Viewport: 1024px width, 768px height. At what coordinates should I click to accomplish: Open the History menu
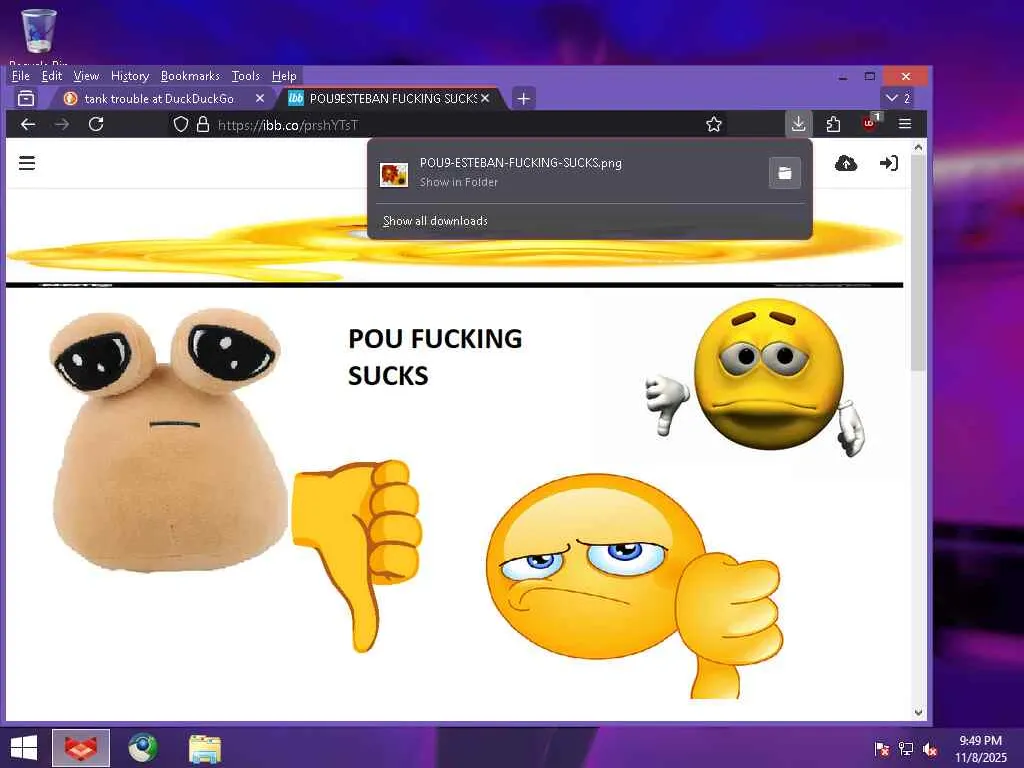coord(130,76)
